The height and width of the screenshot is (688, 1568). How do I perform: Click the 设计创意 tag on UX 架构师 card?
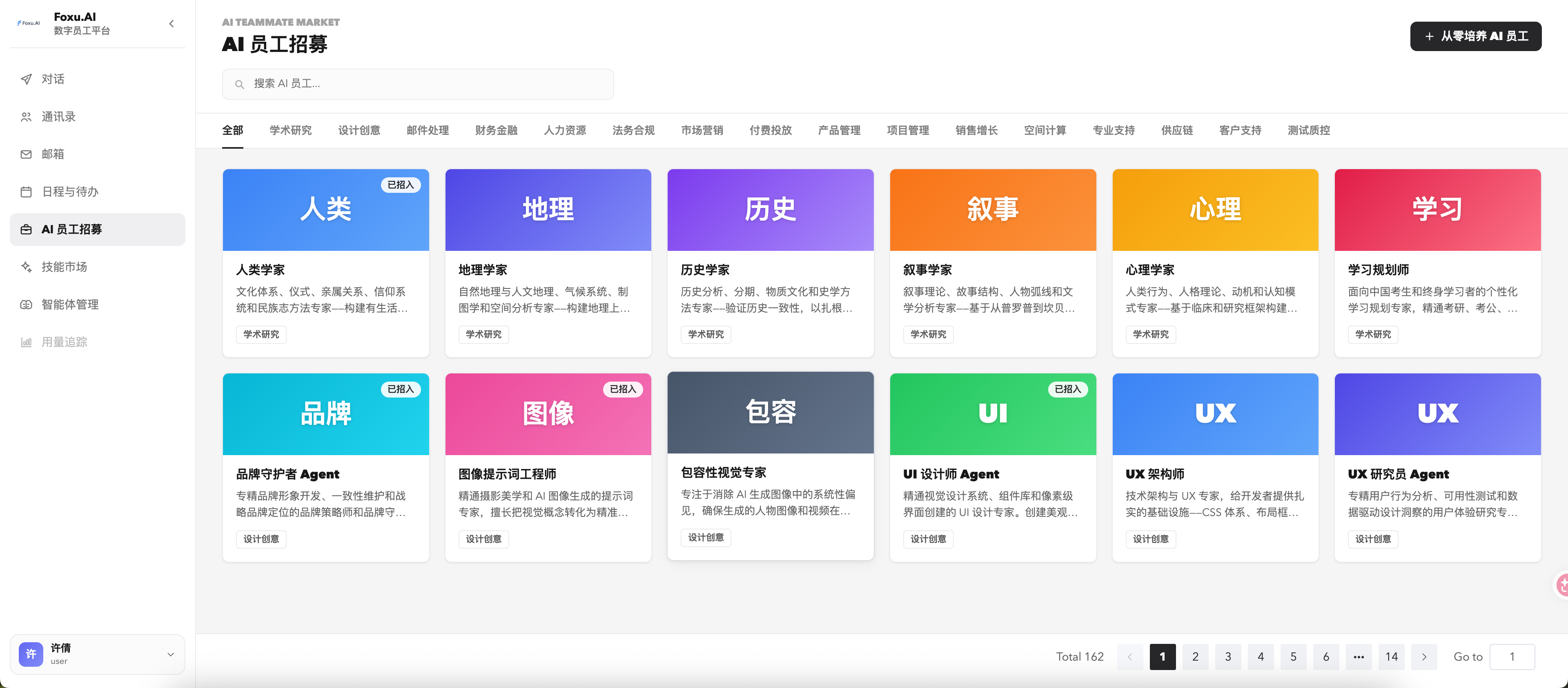[x=1150, y=539]
